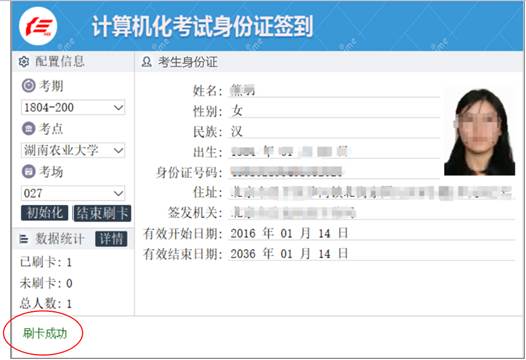Screen dimensions: 526x360
Task: Click the gear icon beside 配置信息
Action: pyautogui.click(x=23, y=62)
